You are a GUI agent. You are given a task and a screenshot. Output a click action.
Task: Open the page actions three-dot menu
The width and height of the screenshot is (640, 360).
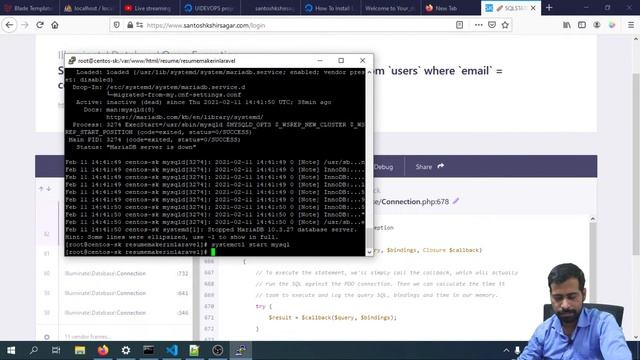478,25
